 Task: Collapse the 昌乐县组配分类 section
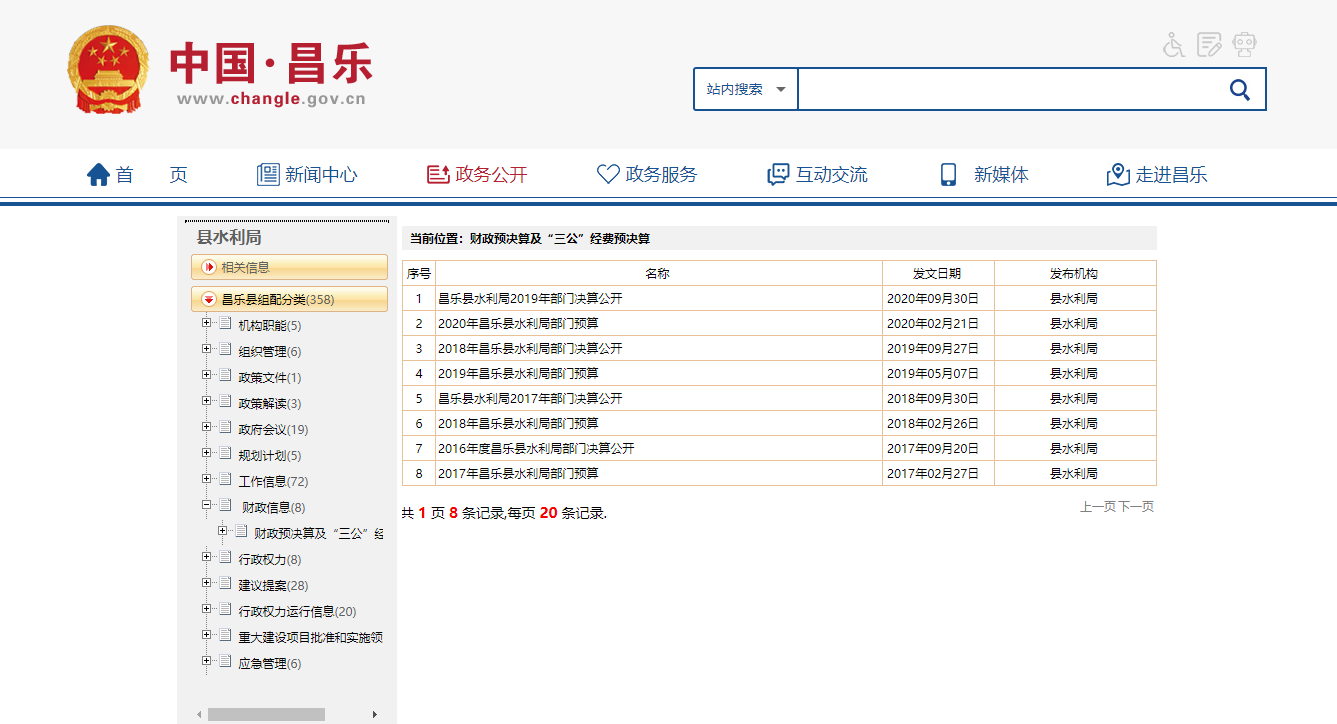pos(209,299)
